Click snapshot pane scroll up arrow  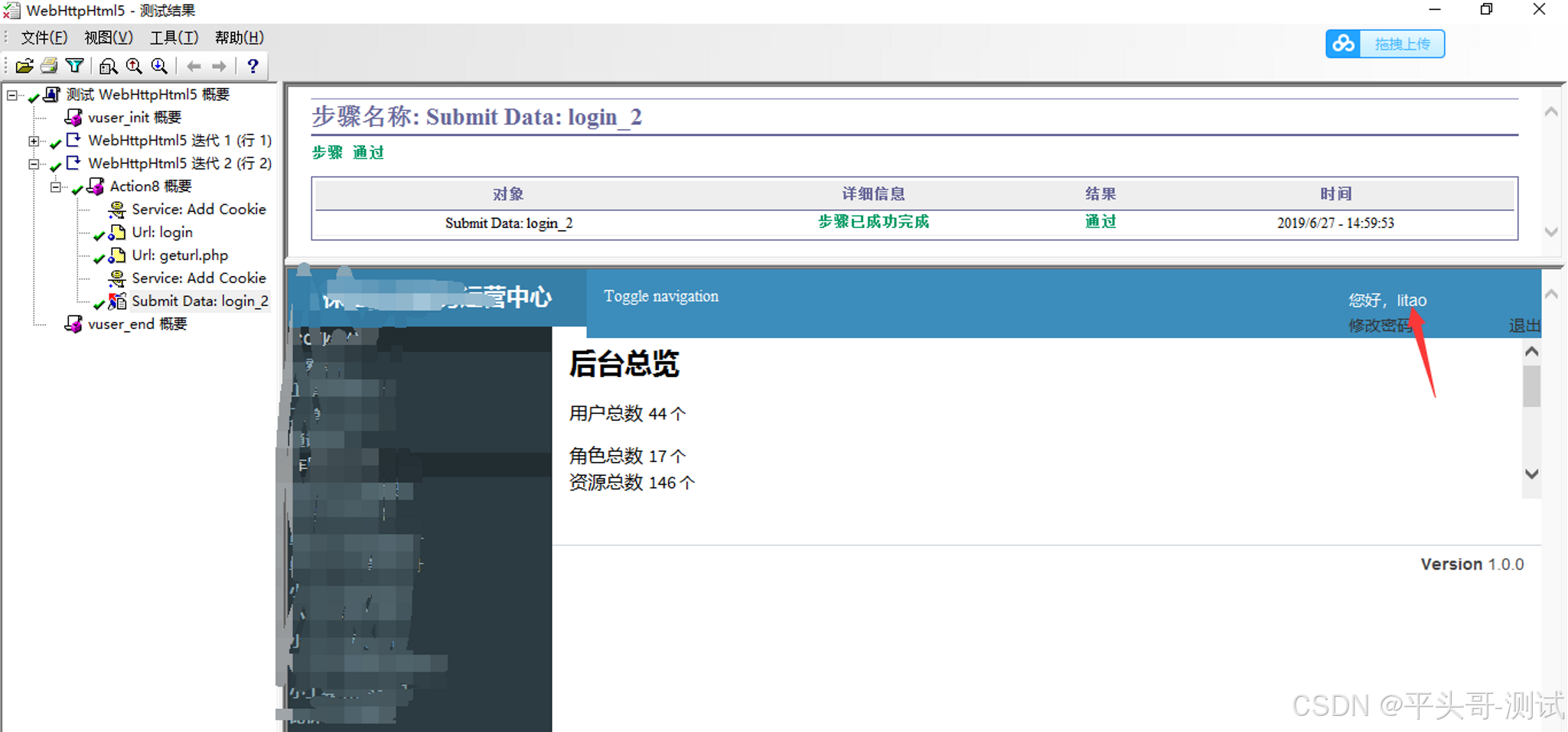pos(1551,294)
